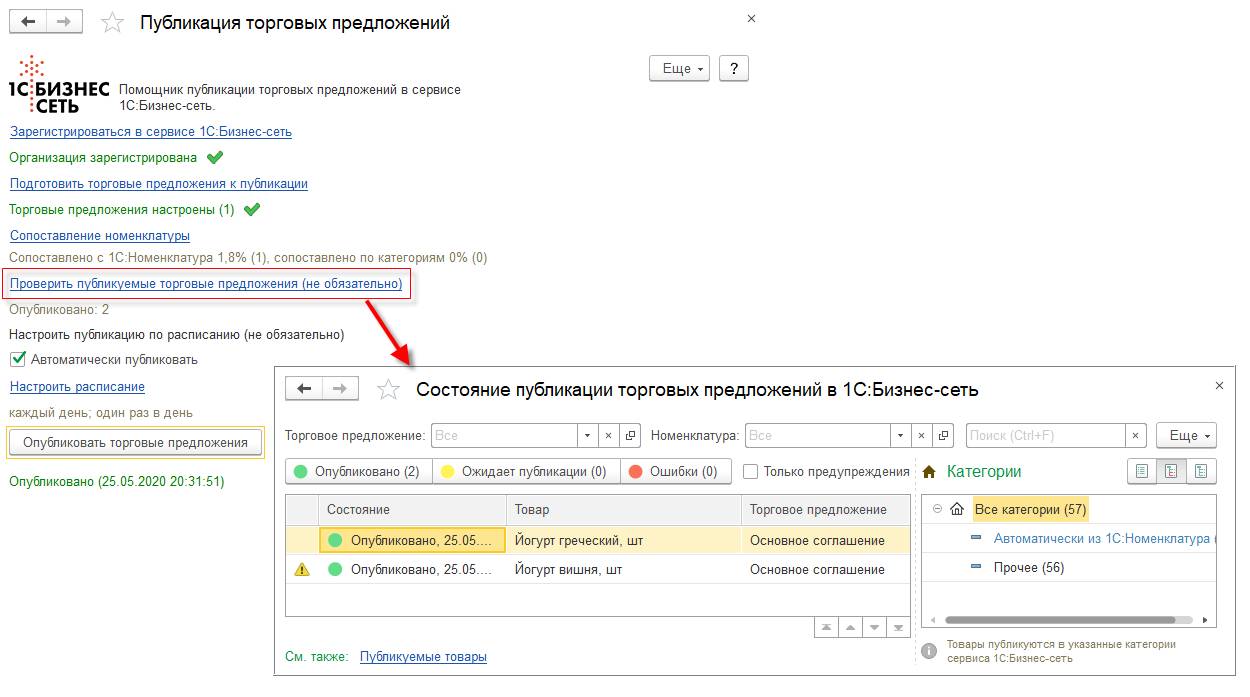
Task: Move down one row in table
Action: 875,628
